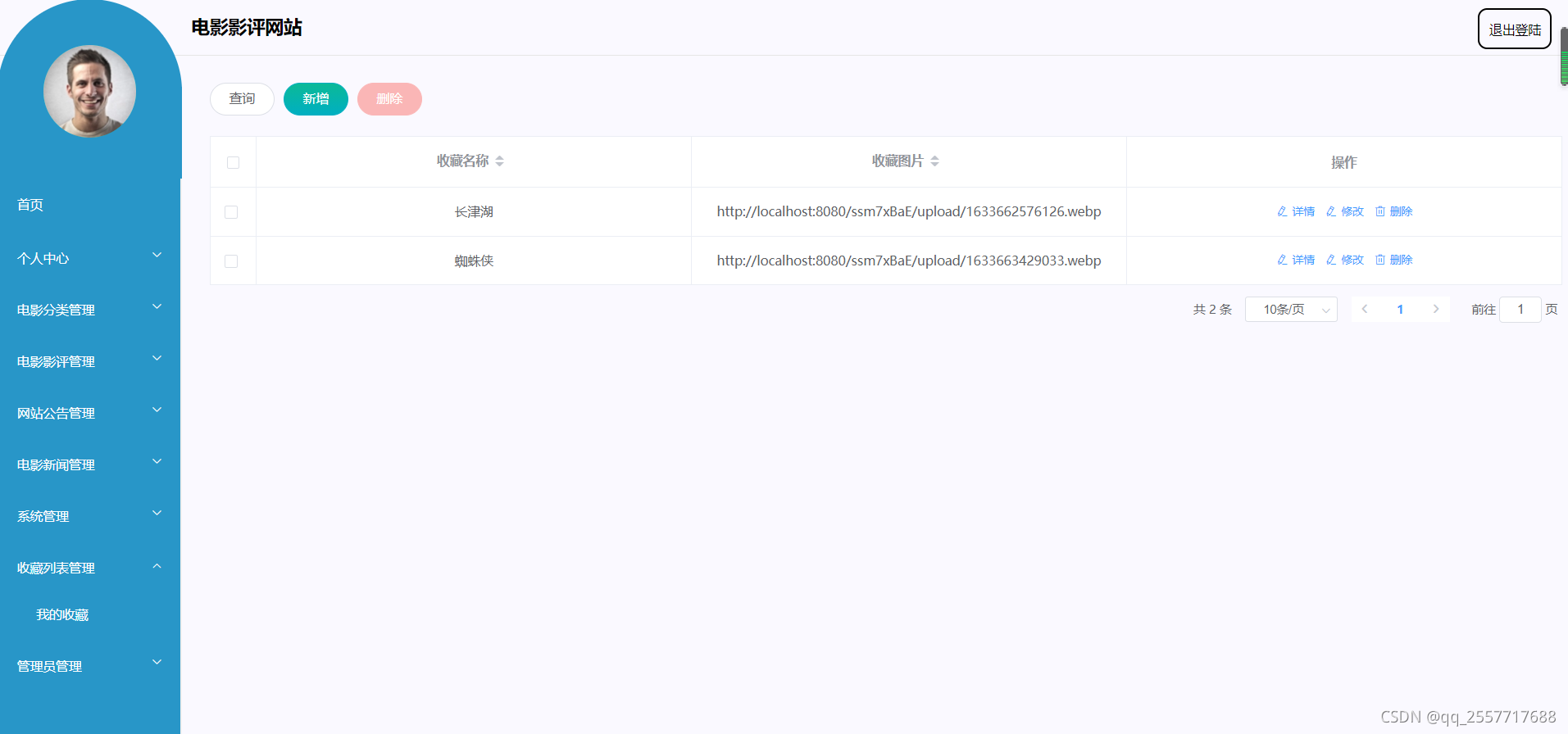
Task: Collapse the 收藏列表管理 menu
Action: tap(90, 568)
